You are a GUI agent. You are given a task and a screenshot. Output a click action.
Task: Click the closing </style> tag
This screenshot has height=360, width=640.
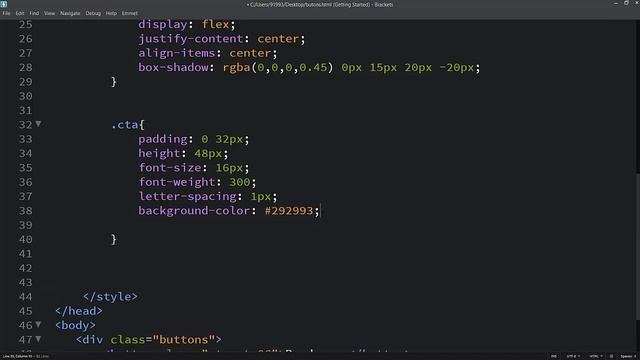[x=110, y=297]
